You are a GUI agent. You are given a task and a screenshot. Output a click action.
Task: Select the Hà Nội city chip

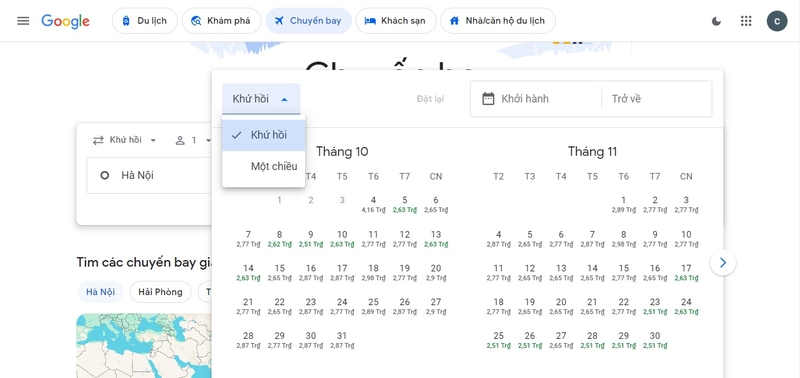click(x=100, y=292)
